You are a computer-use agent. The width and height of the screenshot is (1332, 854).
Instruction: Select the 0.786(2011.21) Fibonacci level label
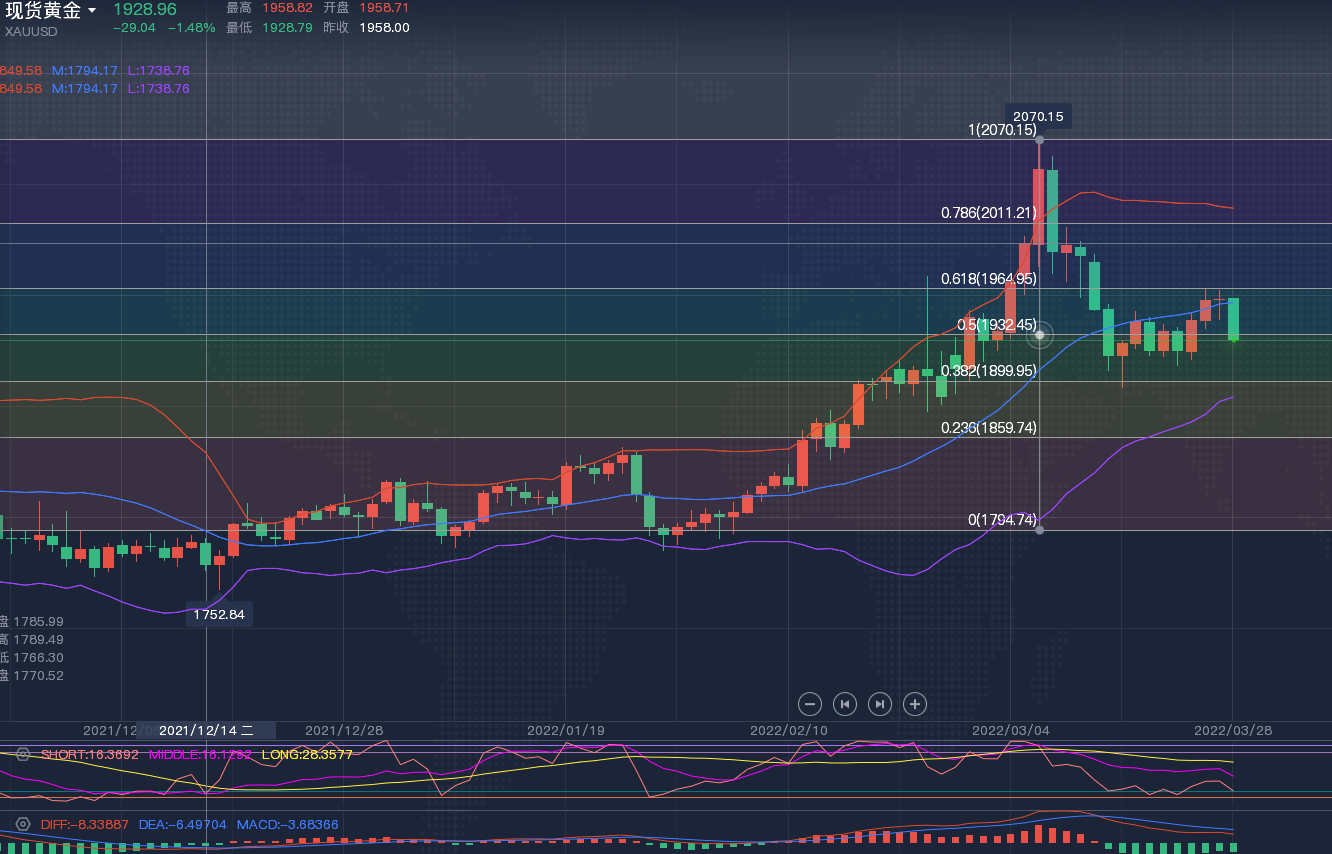[x=988, y=213]
